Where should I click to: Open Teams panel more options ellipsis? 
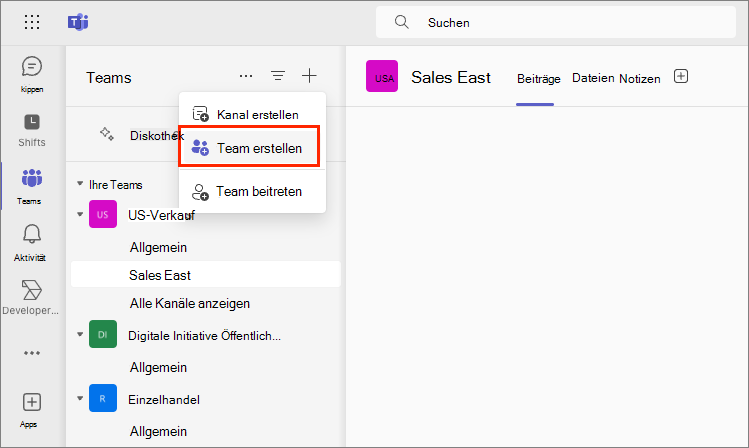tap(246, 76)
